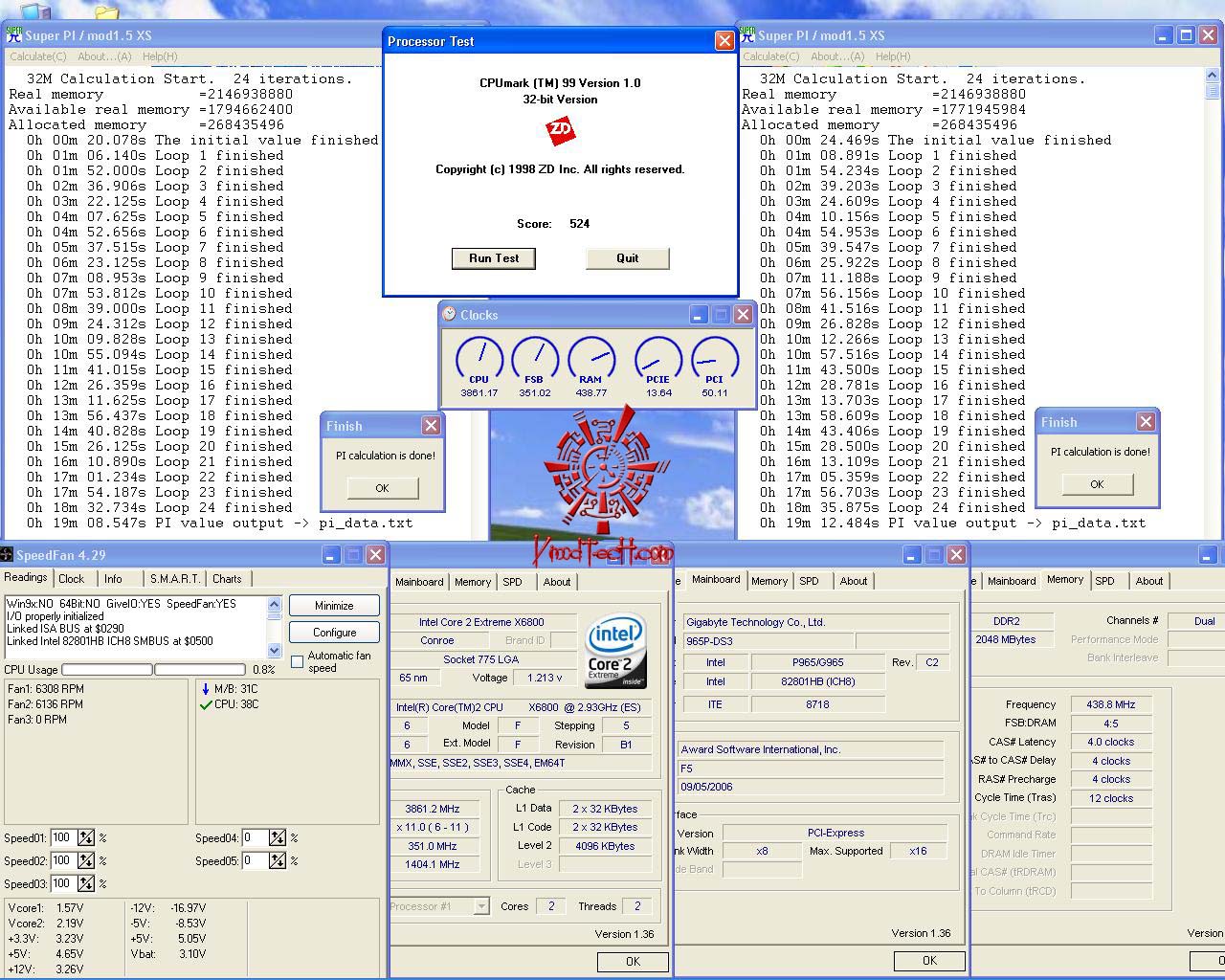
Task: Open the SpeedFan S.M.A.R.T. tab
Action: 175,579
